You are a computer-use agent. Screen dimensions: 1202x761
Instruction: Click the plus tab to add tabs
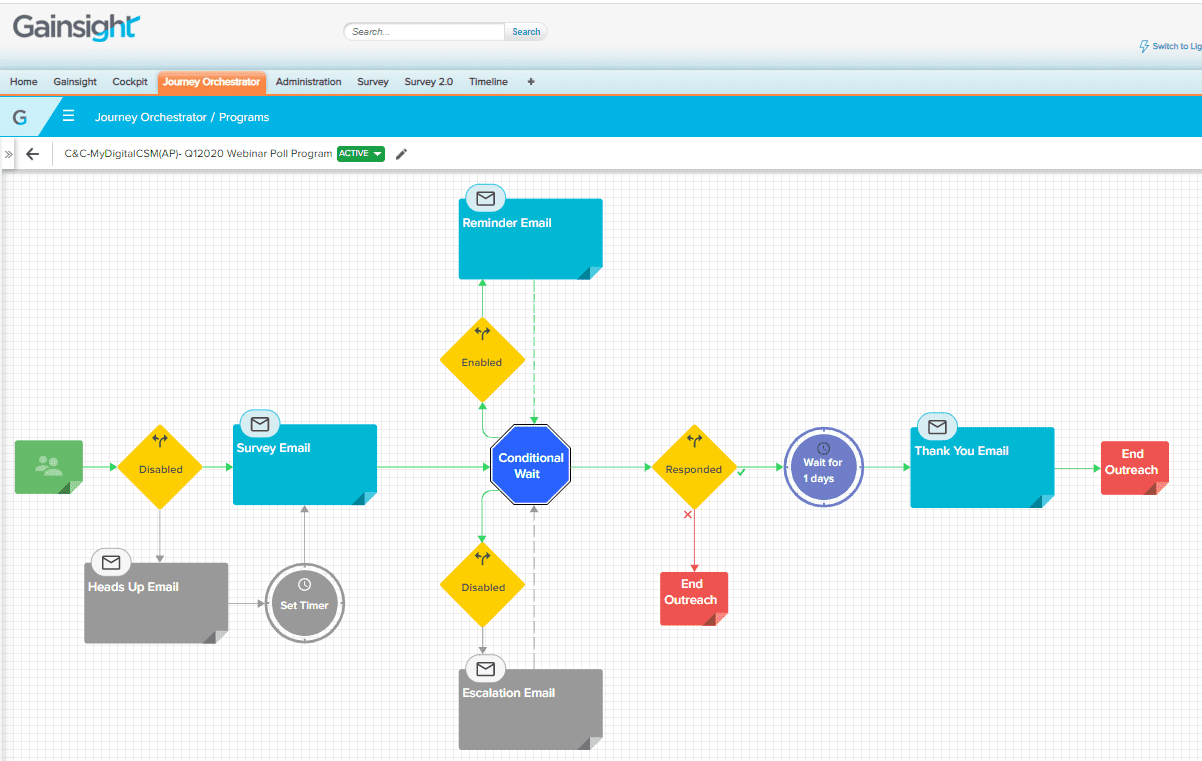pos(530,82)
